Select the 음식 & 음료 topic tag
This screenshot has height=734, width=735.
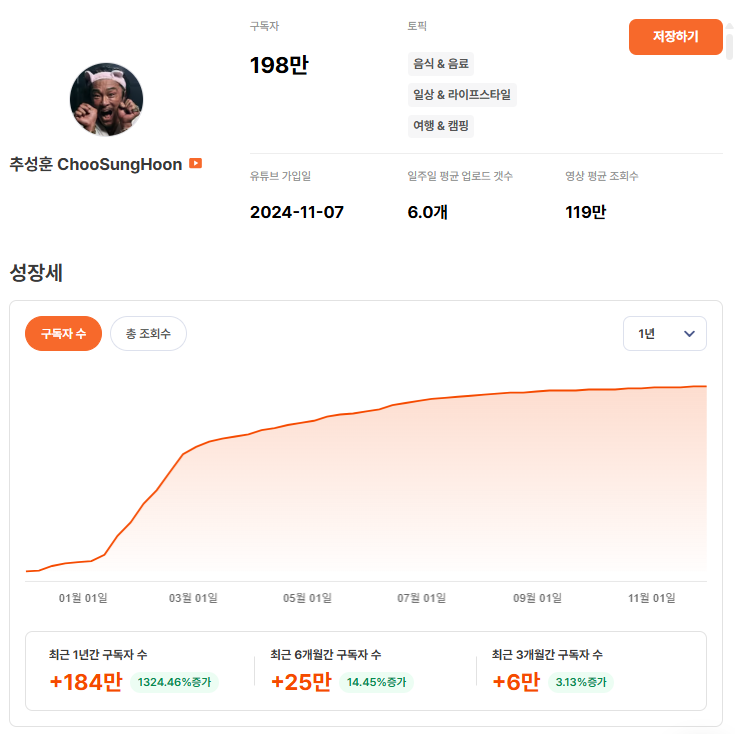[440, 63]
